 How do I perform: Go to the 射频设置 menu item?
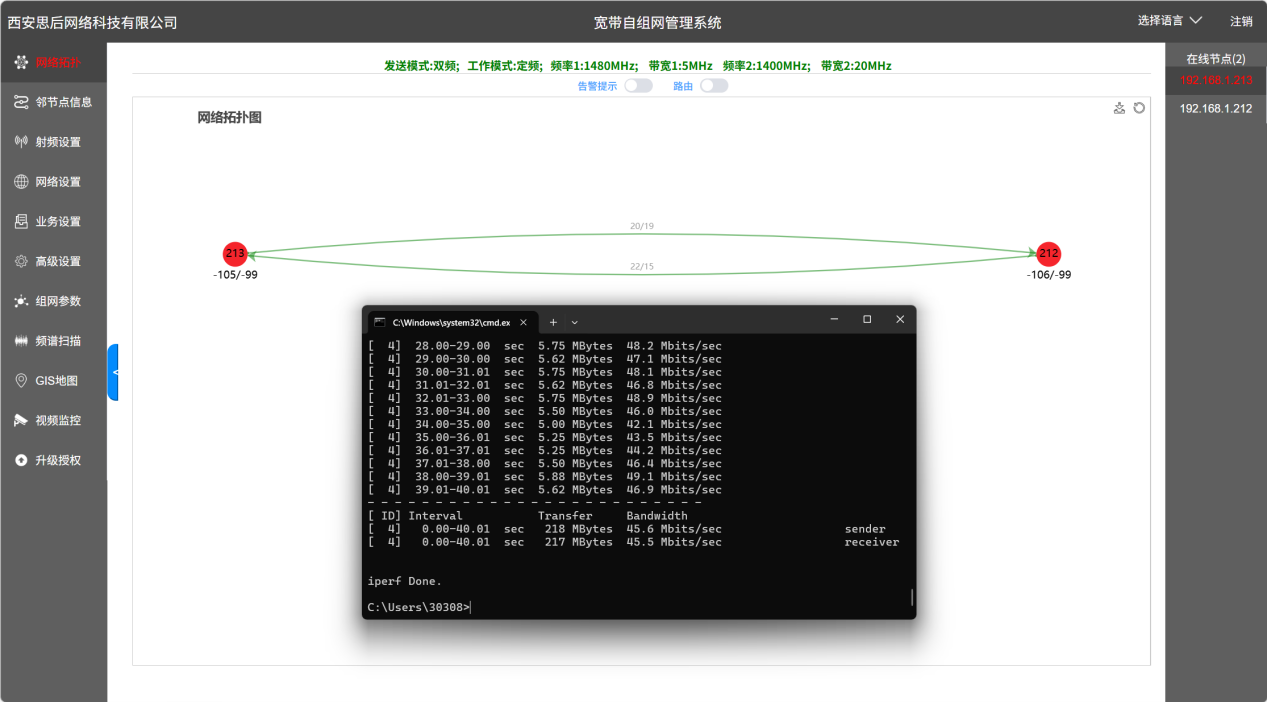point(54,142)
